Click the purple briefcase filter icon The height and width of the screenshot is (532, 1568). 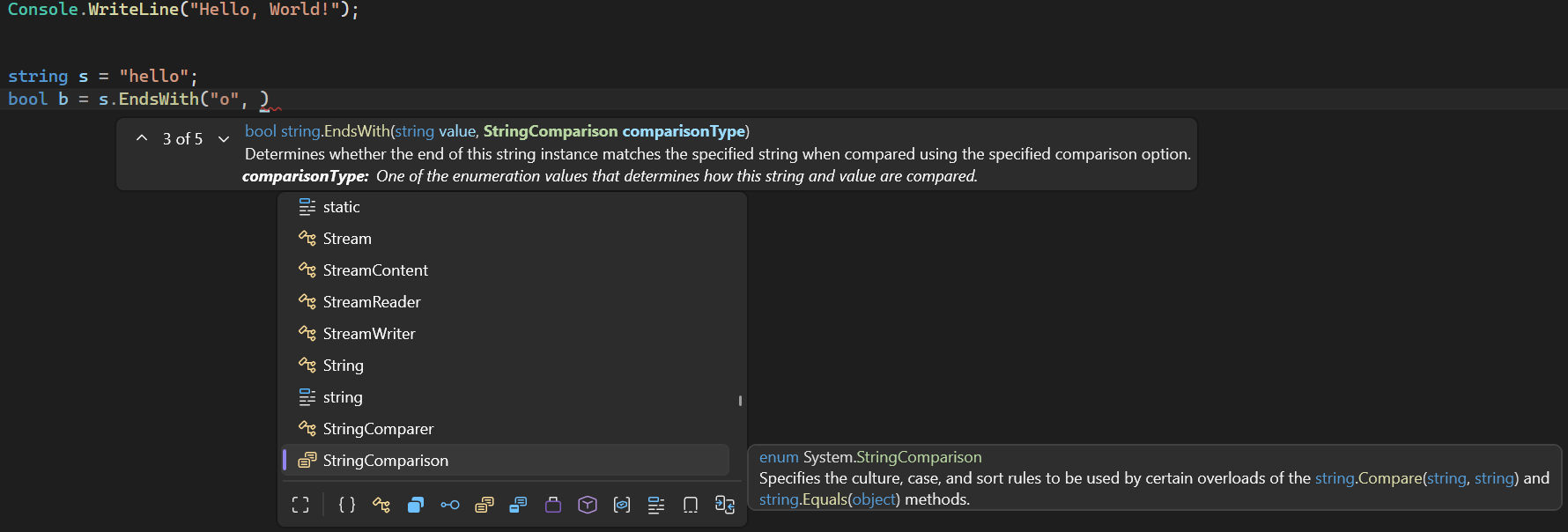(553, 505)
